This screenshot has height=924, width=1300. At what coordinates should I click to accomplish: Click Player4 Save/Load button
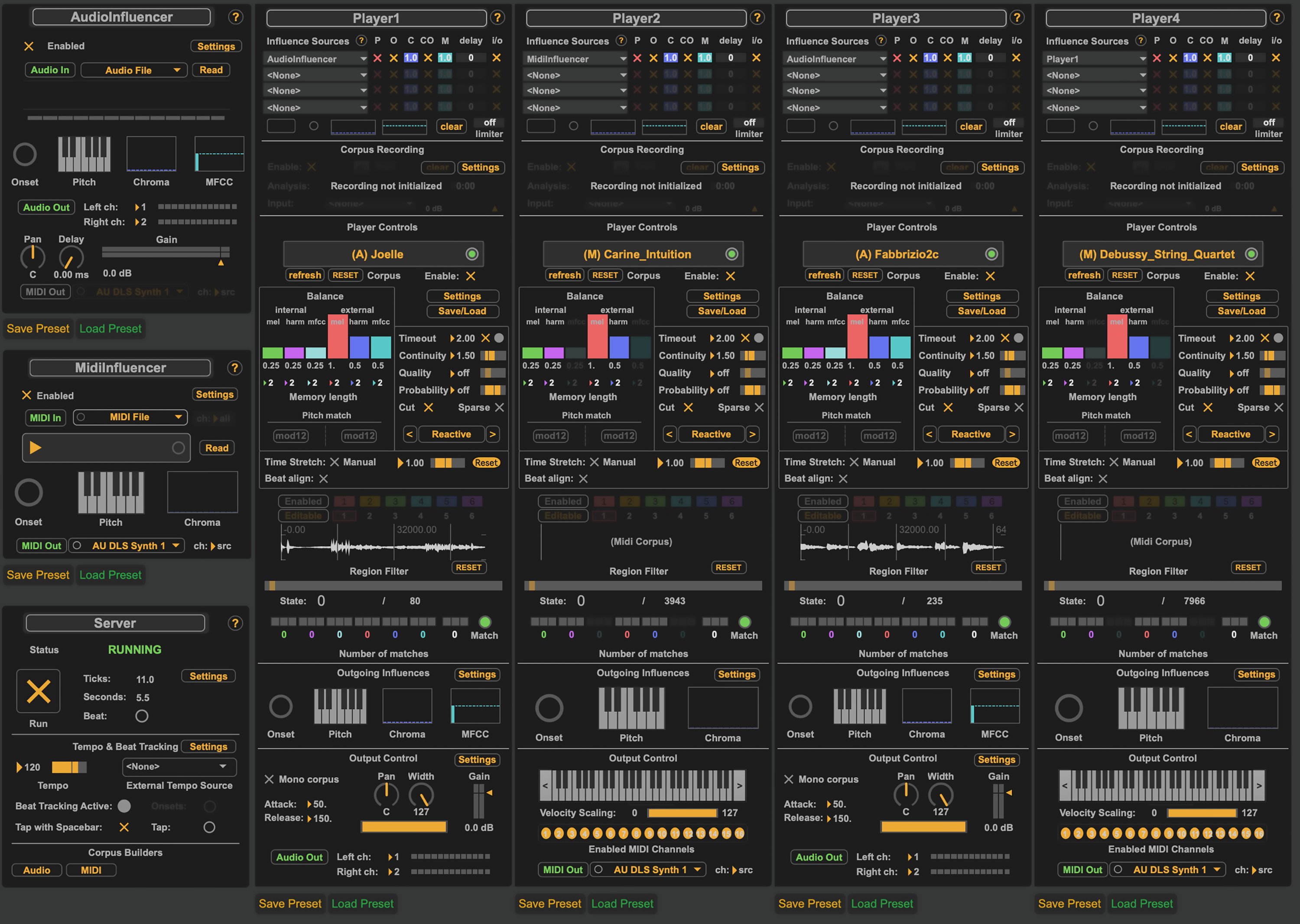(1241, 311)
